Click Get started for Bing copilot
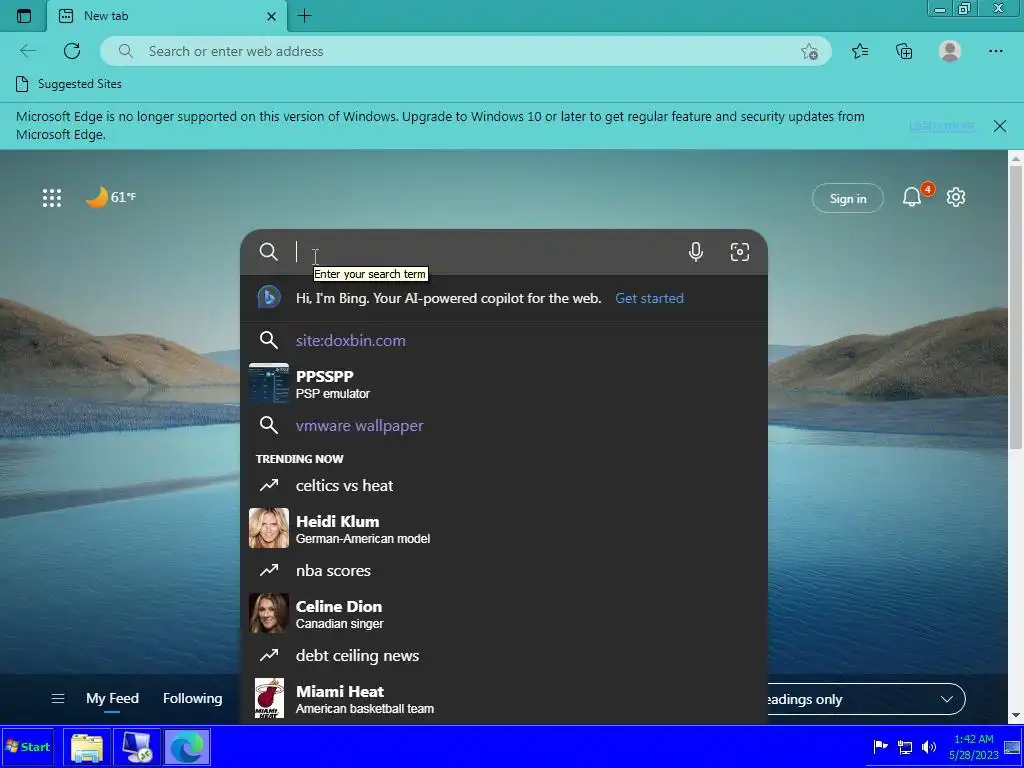The width and height of the screenshot is (1024, 768). (649, 298)
